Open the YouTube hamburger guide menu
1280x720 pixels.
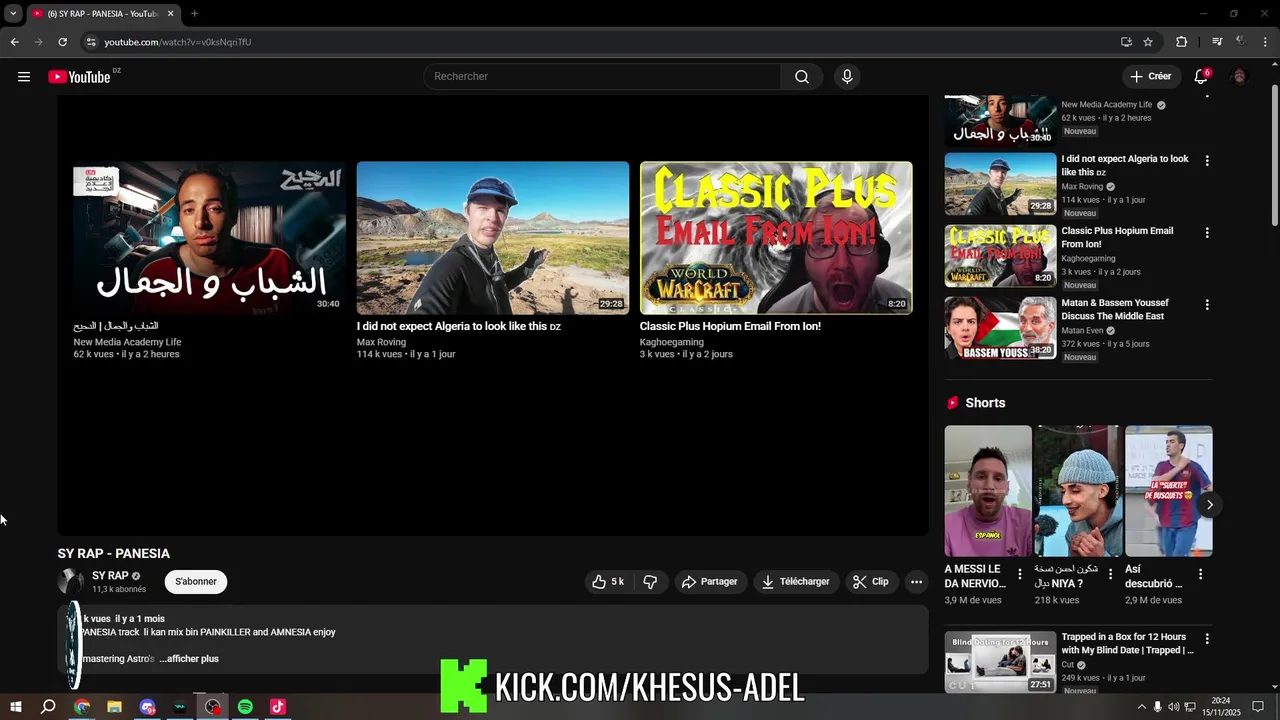[24, 77]
